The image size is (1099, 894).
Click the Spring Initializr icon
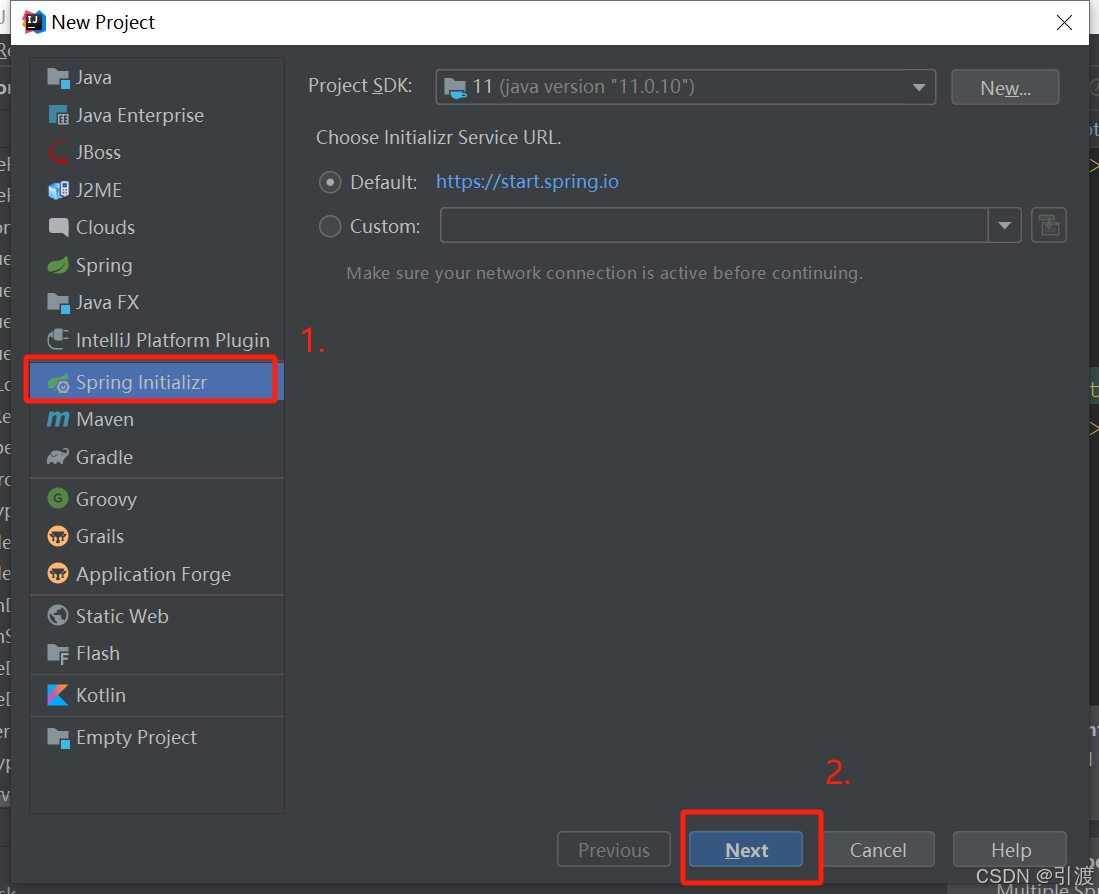pyautogui.click(x=57, y=383)
